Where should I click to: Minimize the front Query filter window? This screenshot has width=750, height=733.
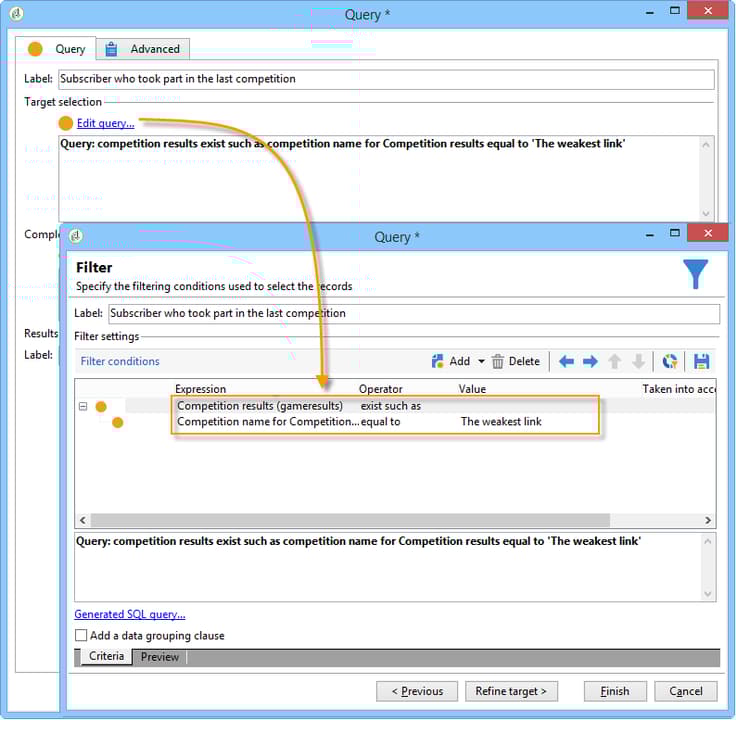(x=650, y=234)
